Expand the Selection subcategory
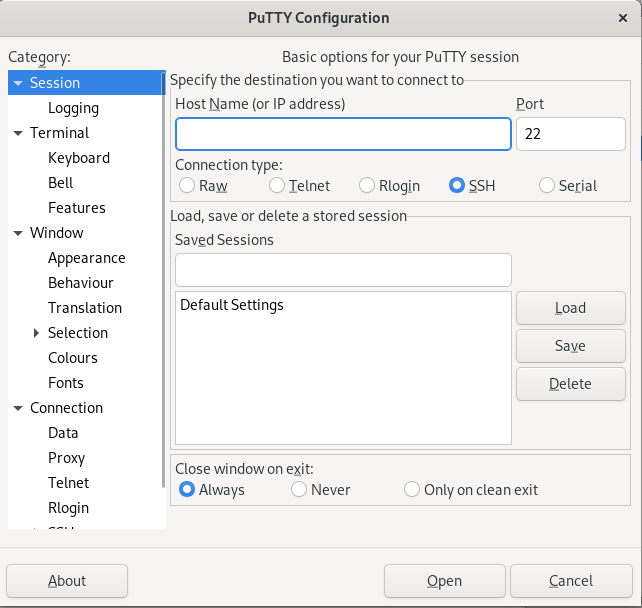The image size is (642, 608). 37,333
